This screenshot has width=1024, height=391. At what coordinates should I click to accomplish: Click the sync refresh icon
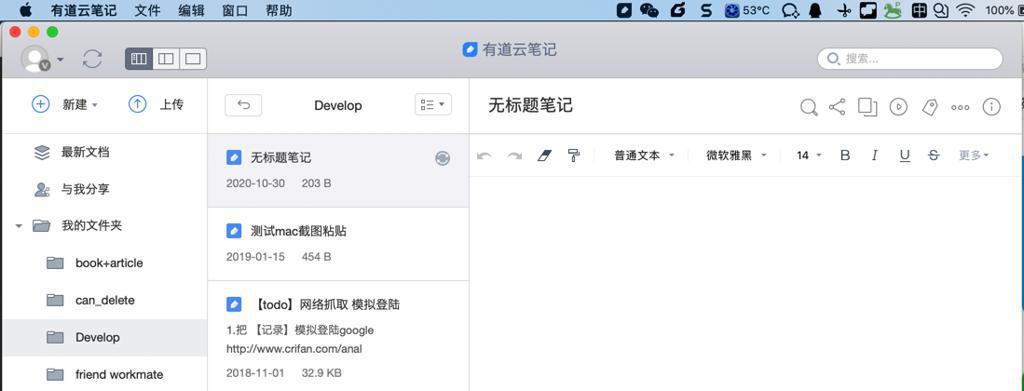click(x=93, y=59)
